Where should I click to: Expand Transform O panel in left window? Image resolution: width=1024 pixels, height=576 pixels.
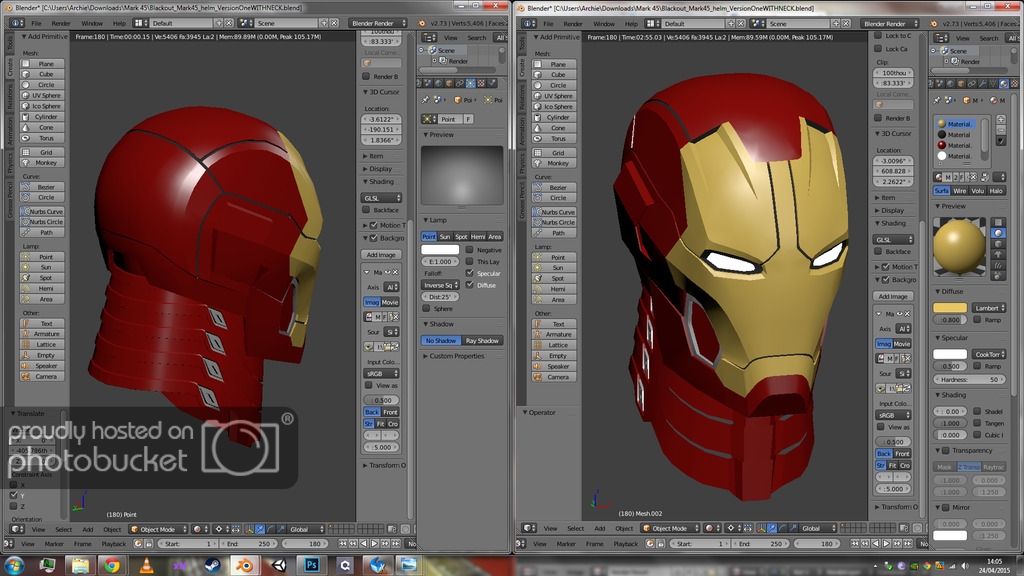(385, 465)
